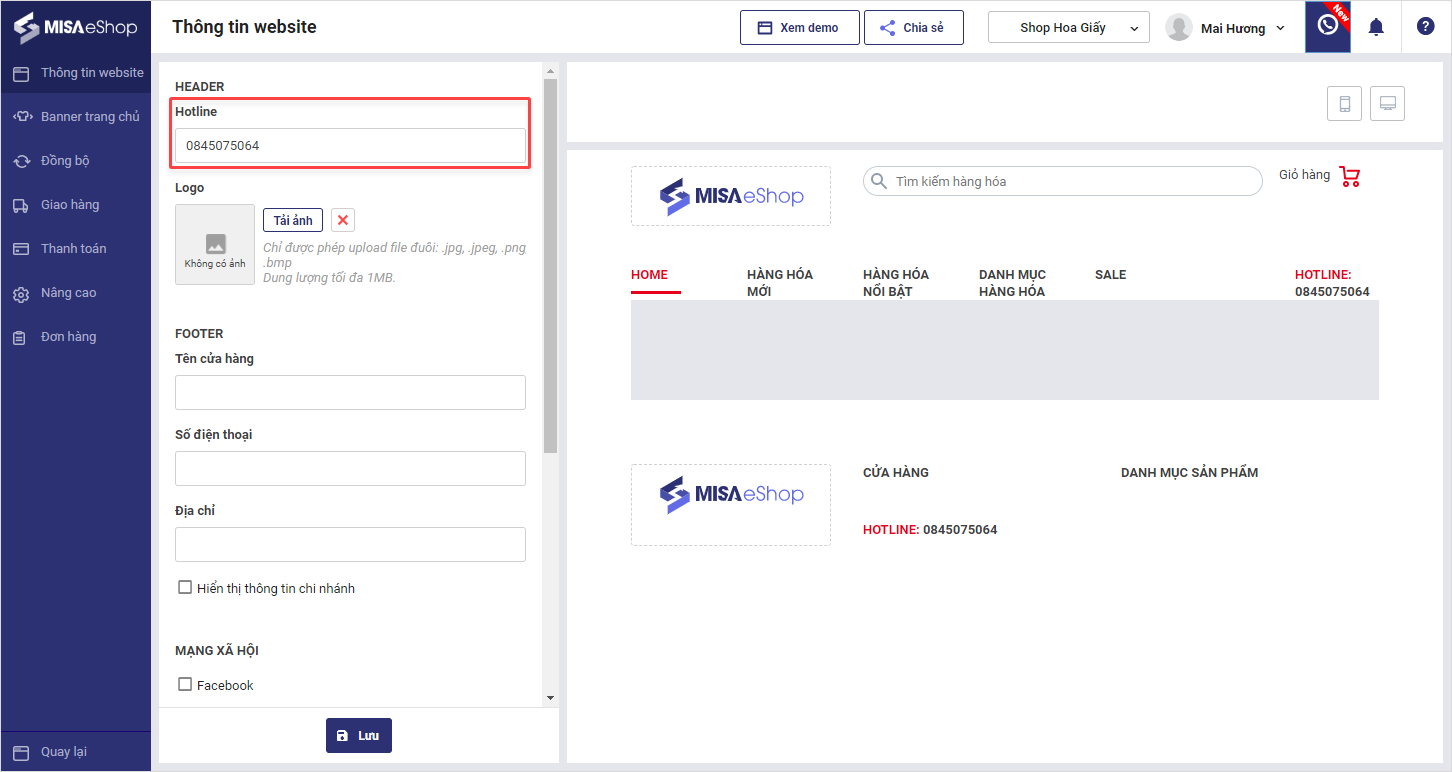Click the MISA eShop logo in the sidebar
Image resolution: width=1452 pixels, height=772 pixels.
(x=75, y=27)
